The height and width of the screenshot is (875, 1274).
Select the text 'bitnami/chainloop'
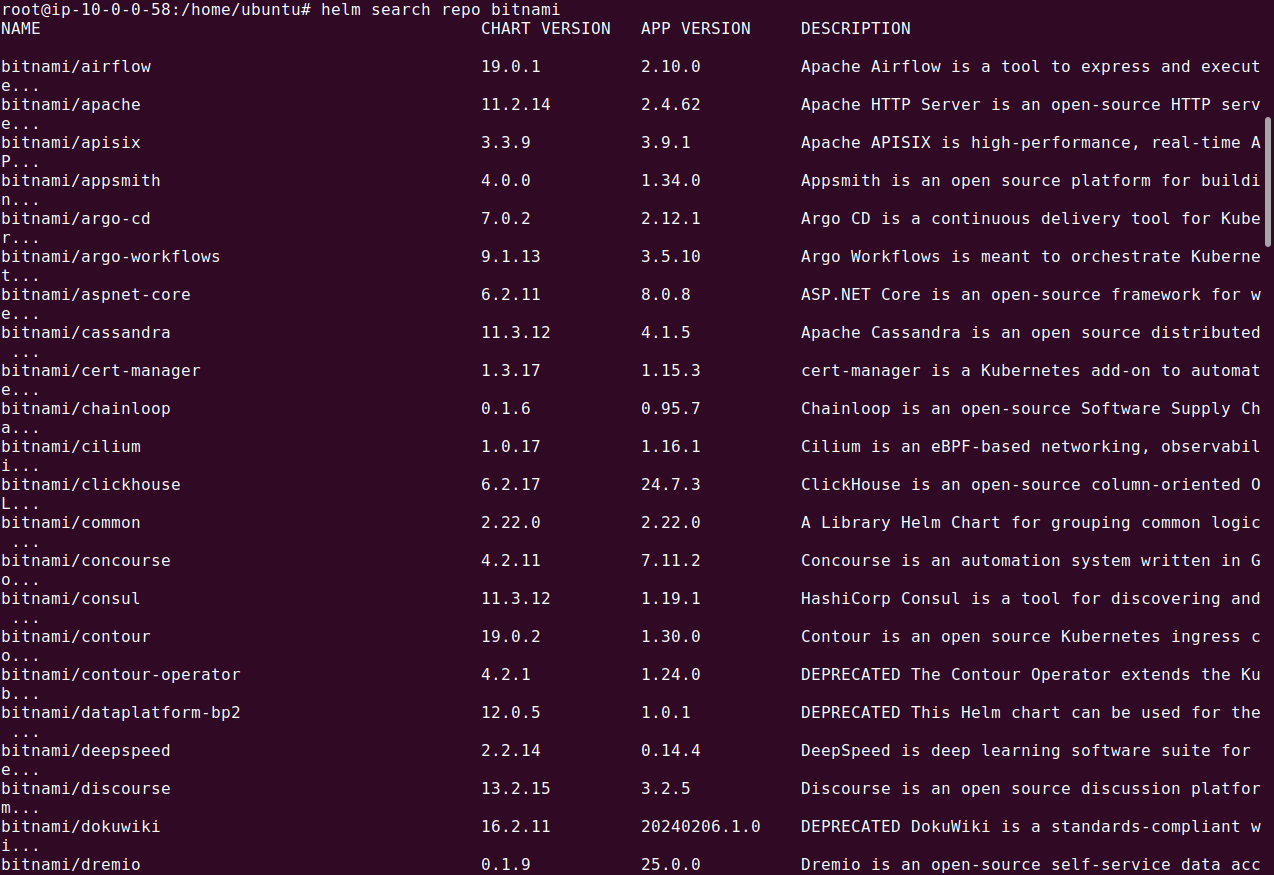pos(86,409)
